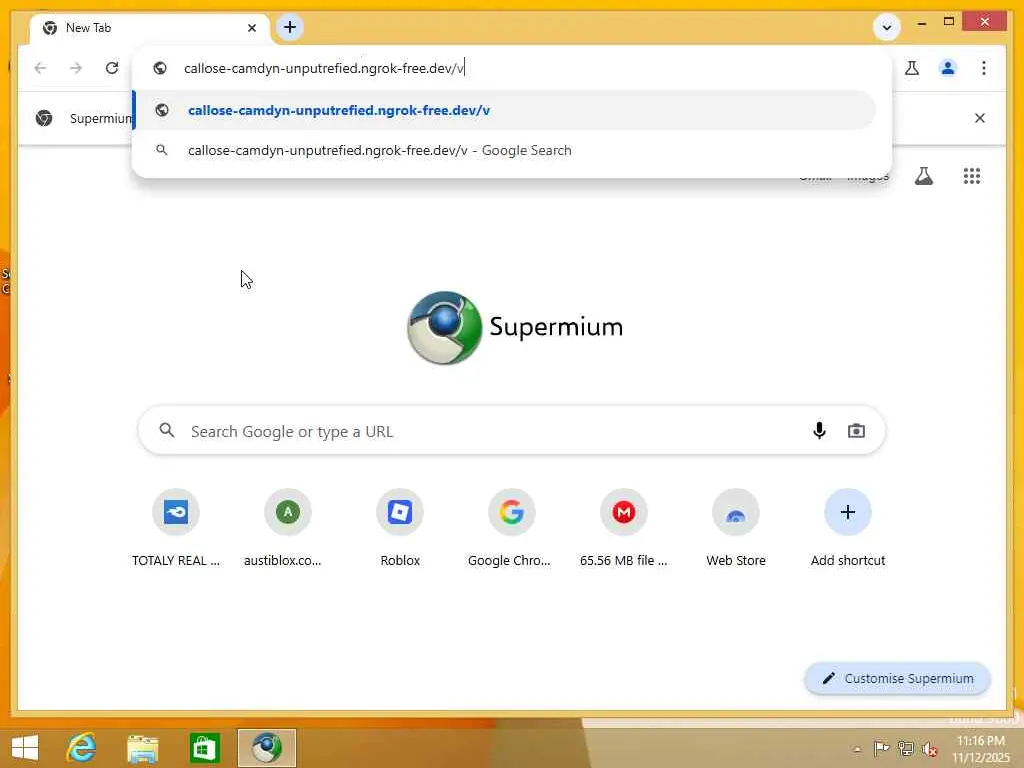Open the three-dot browser menu
The height and width of the screenshot is (768, 1024).
click(x=984, y=68)
